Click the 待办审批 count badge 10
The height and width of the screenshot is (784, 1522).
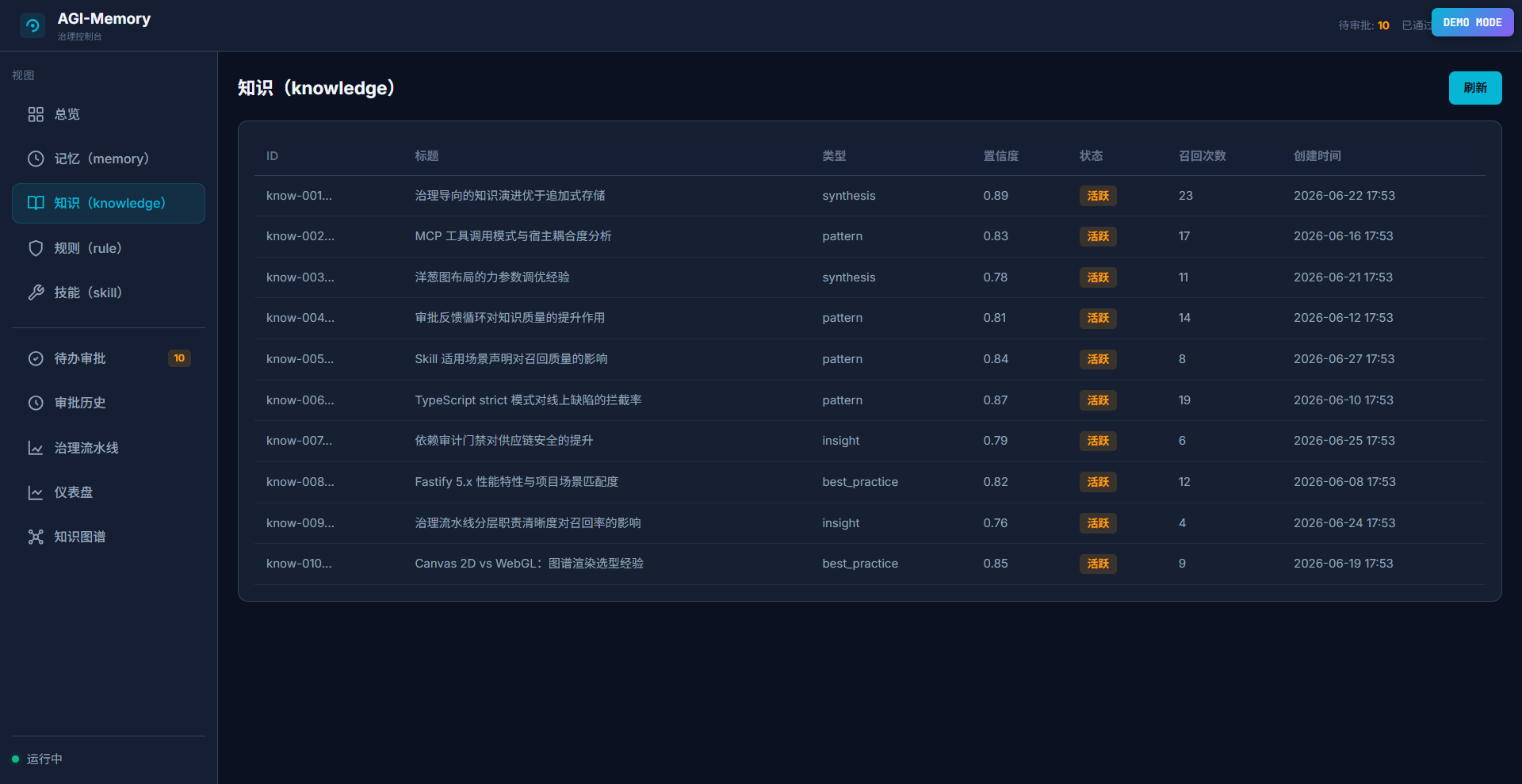point(179,358)
